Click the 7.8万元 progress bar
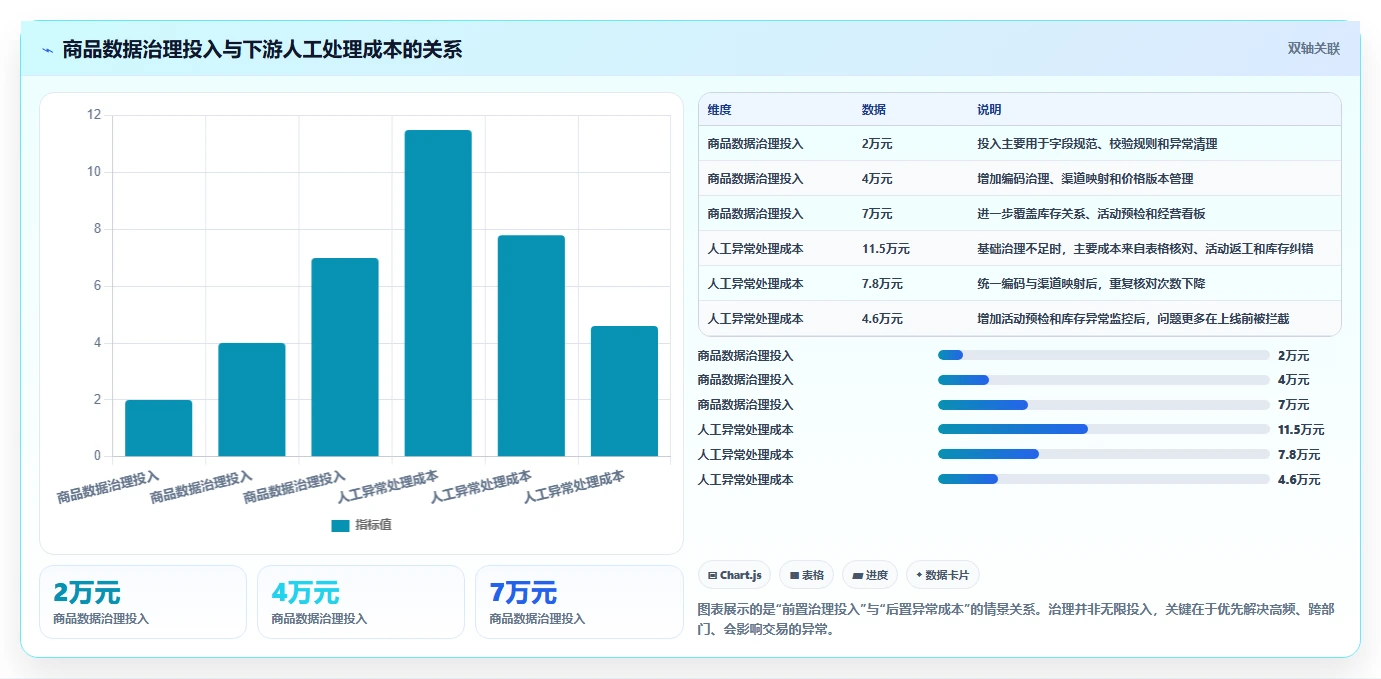 pos(1104,454)
